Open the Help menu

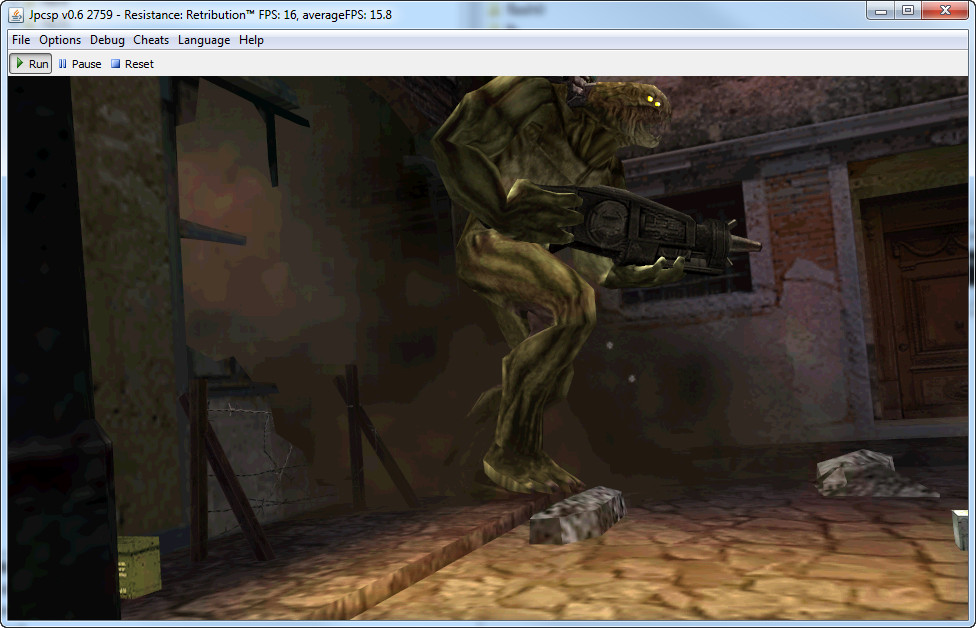tap(251, 40)
